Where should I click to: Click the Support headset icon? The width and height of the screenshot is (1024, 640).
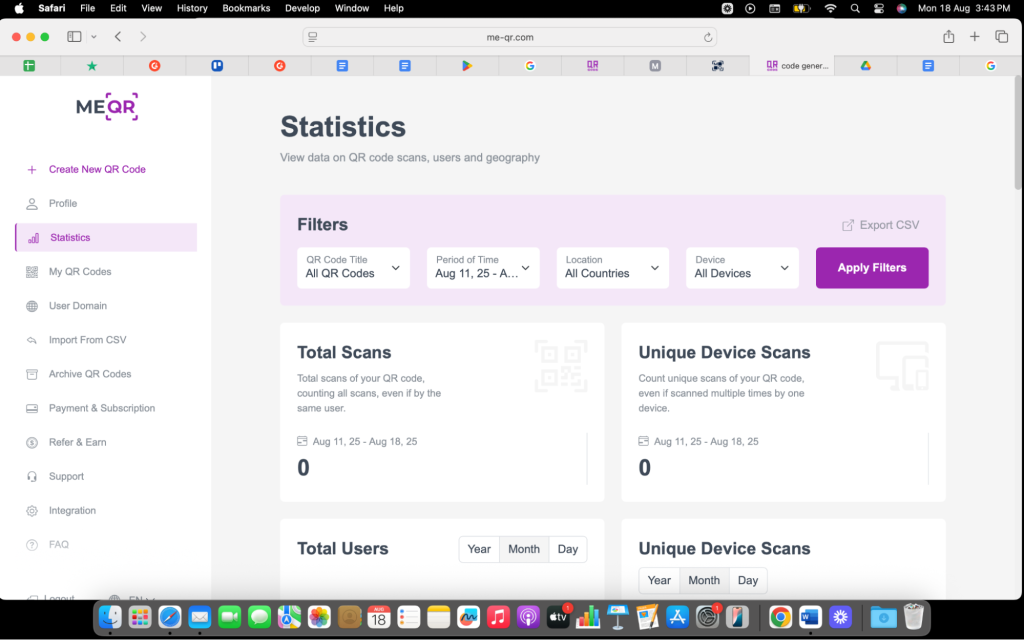(32, 477)
